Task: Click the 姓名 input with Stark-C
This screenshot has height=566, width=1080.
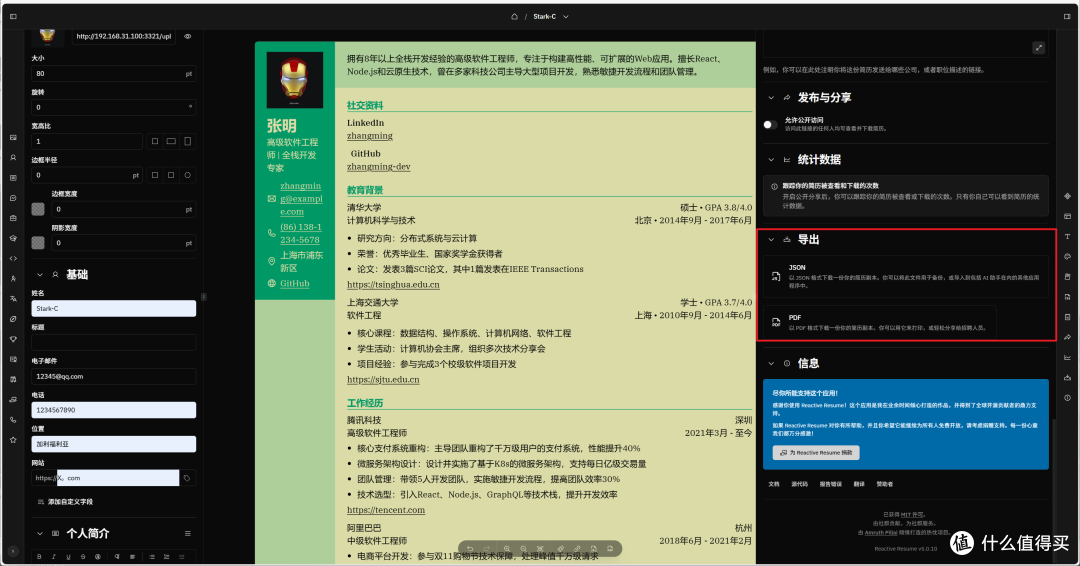Action: [x=114, y=308]
